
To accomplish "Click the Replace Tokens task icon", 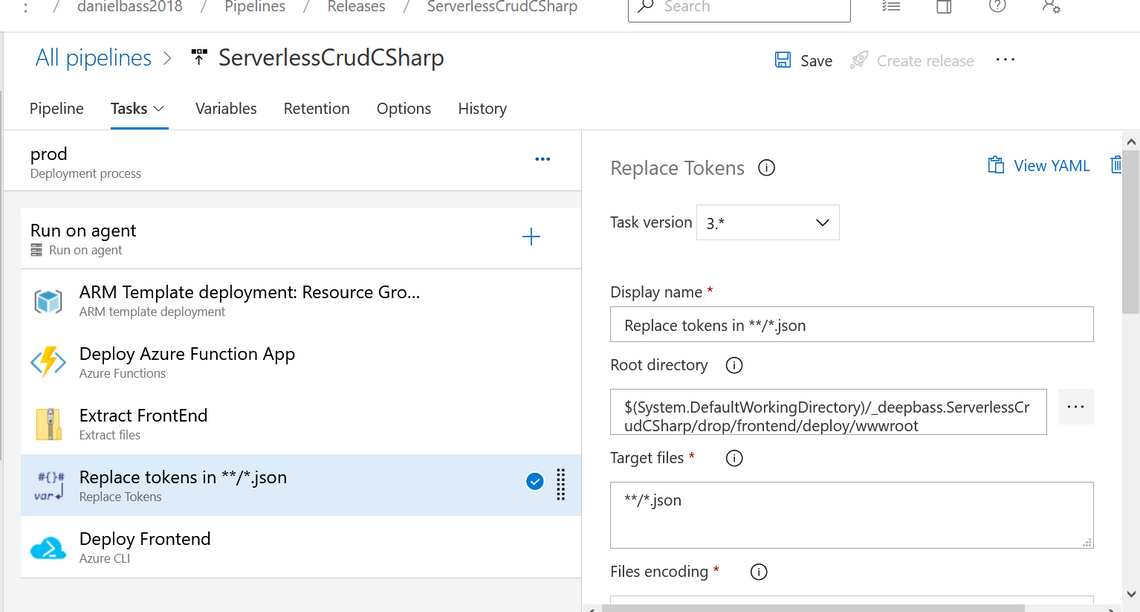I will (x=49, y=486).
